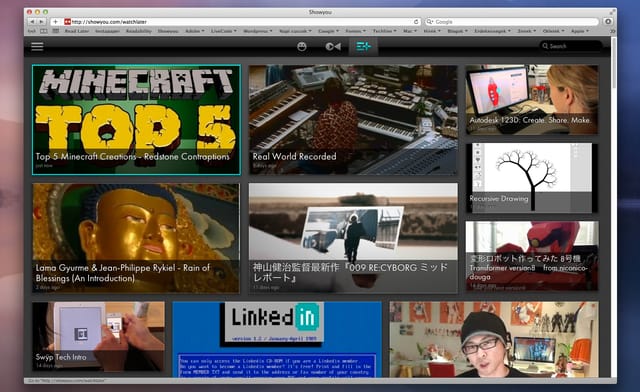
Task: Click the browser forward arrow
Action: (41, 22)
